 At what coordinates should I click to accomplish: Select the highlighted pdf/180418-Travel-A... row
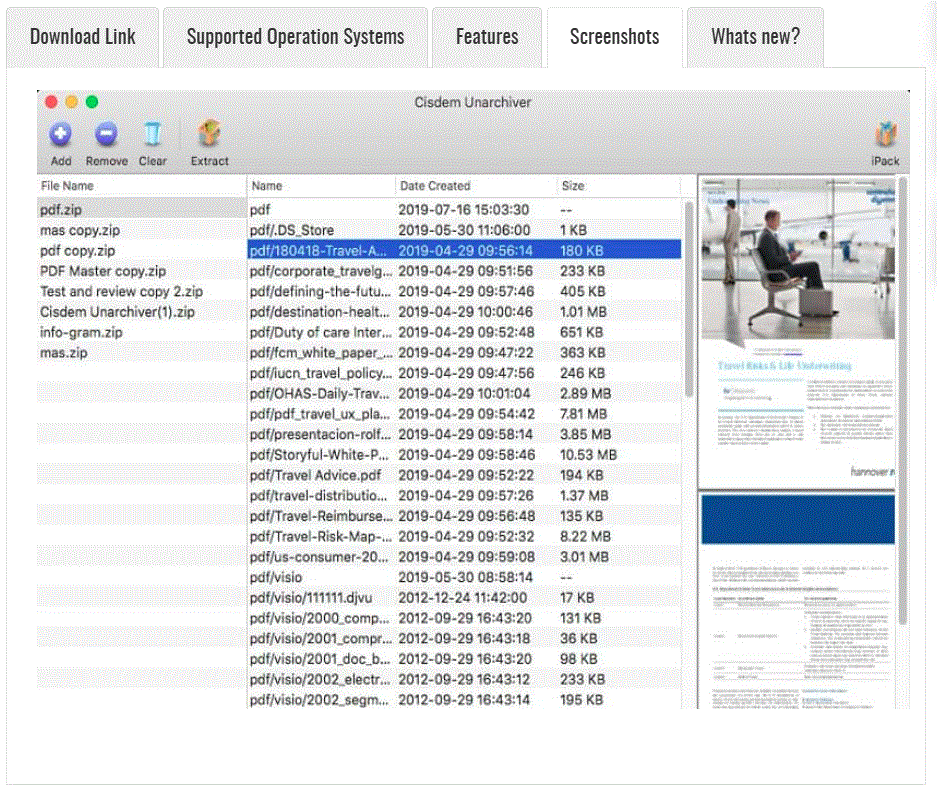(464, 250)
